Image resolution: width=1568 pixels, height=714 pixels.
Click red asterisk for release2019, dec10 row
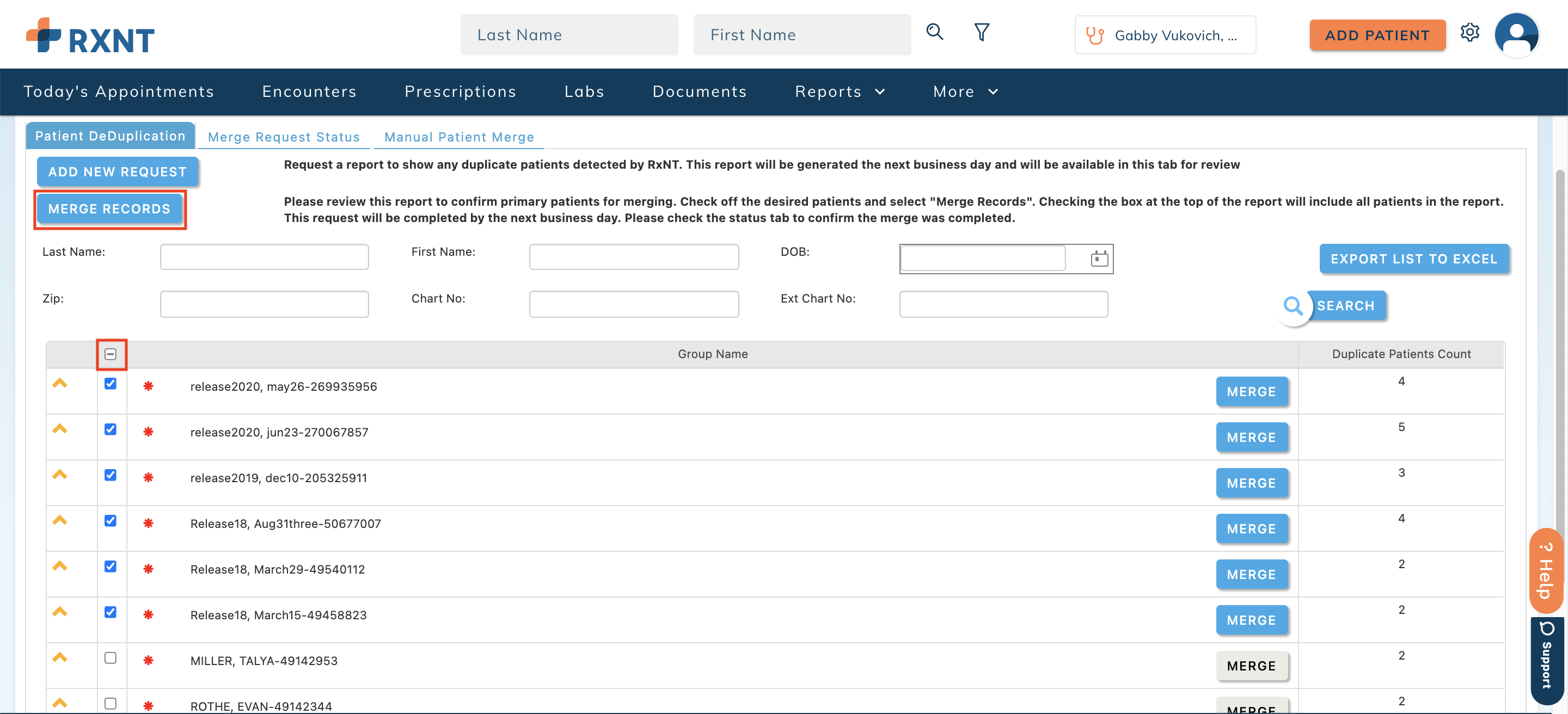pos(148,477)
